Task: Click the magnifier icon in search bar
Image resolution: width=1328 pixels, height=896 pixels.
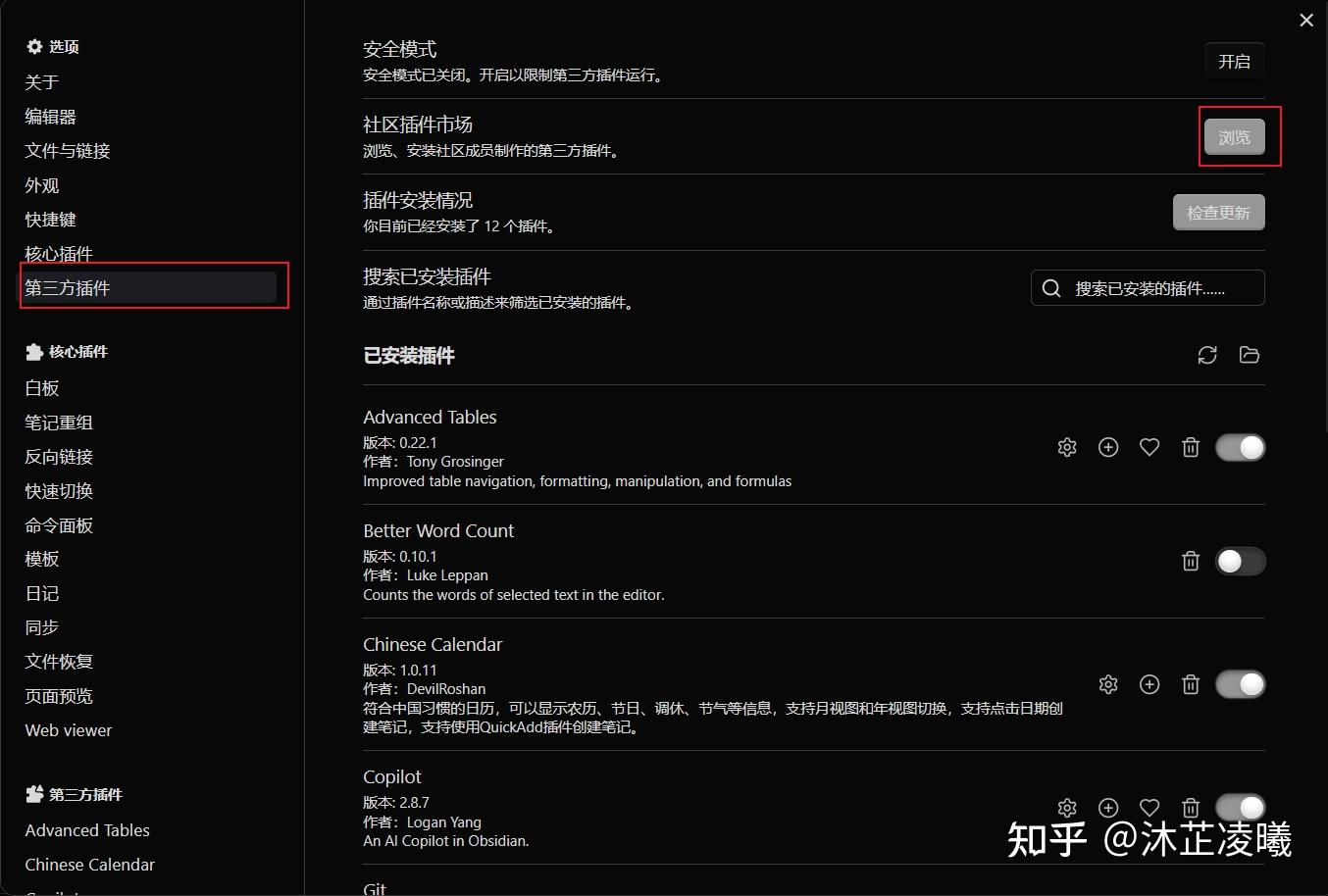Action: coord(1050,287)
